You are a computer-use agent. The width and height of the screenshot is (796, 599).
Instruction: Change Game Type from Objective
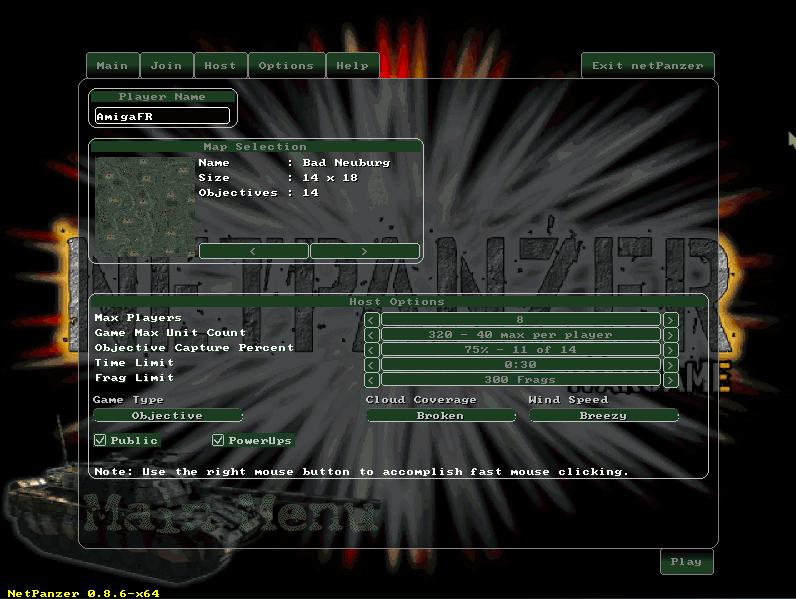(168, 415)
